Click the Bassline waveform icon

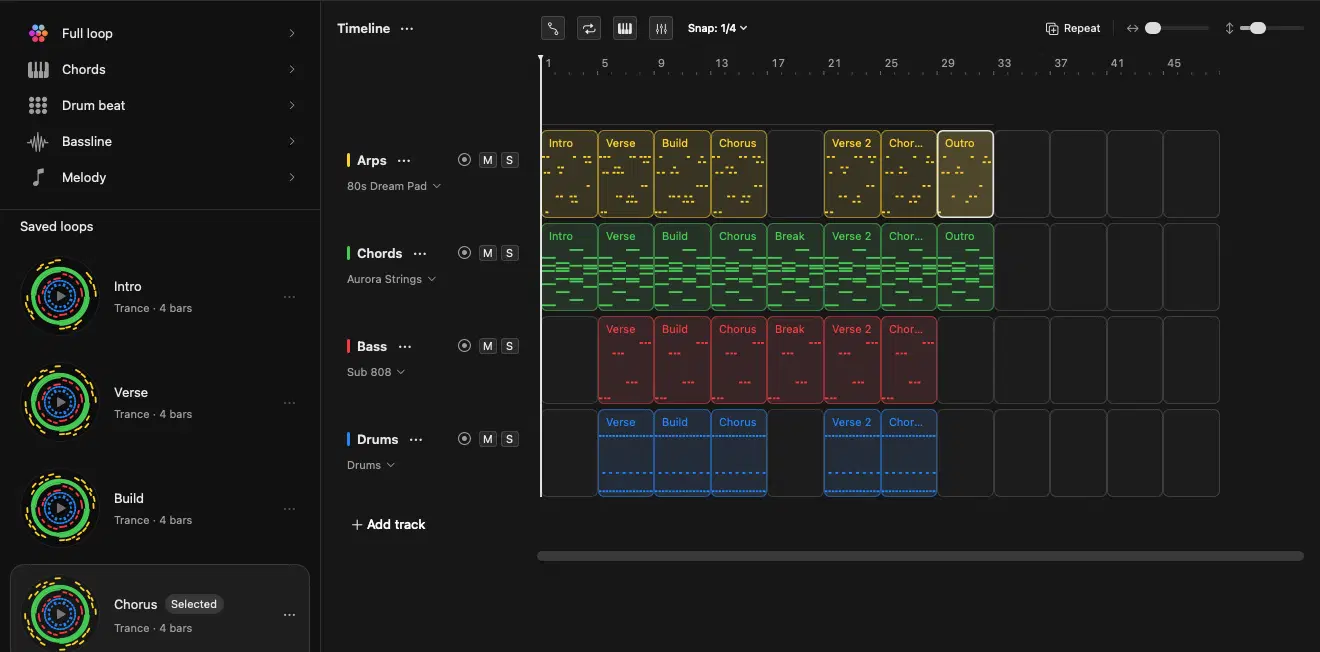click(x=38, y=141)
